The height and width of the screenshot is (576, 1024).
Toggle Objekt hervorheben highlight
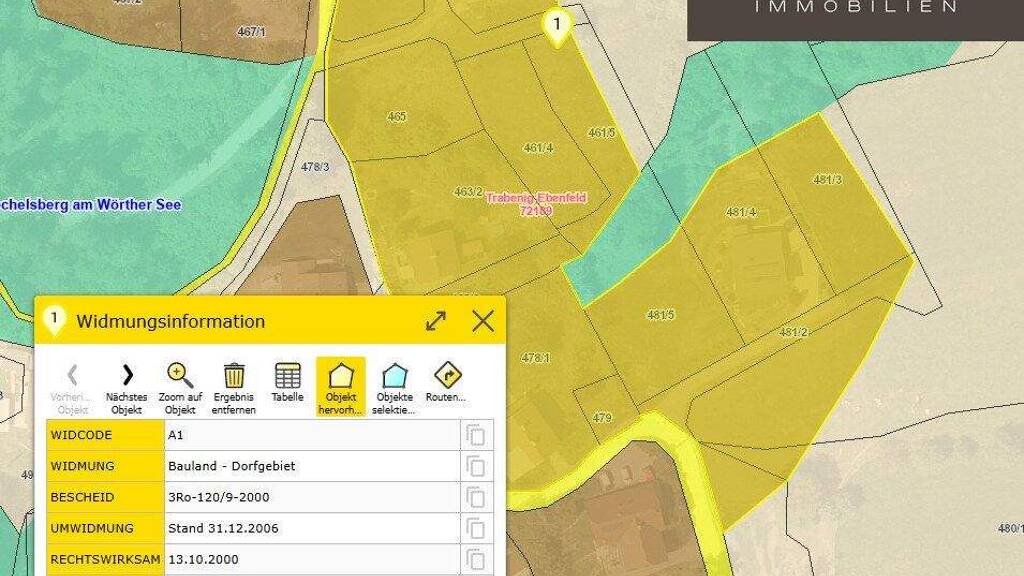pos(341,376)
